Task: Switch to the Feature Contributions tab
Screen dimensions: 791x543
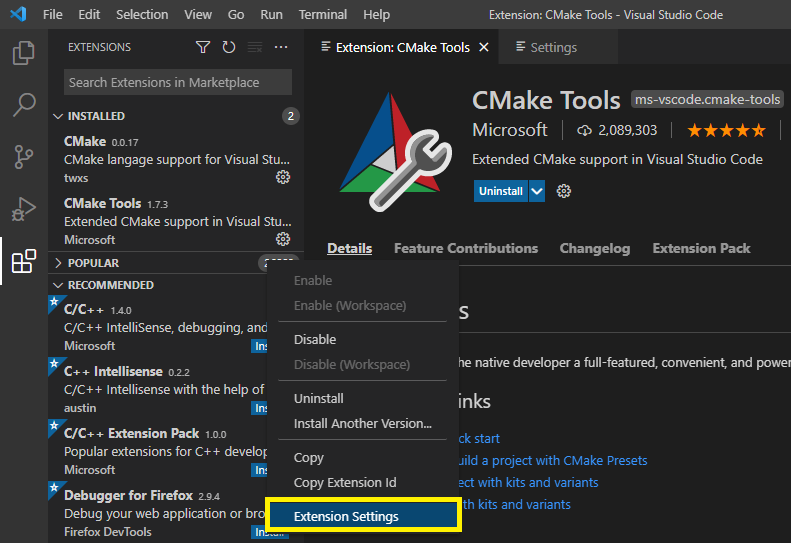Action: click(465, 248)
